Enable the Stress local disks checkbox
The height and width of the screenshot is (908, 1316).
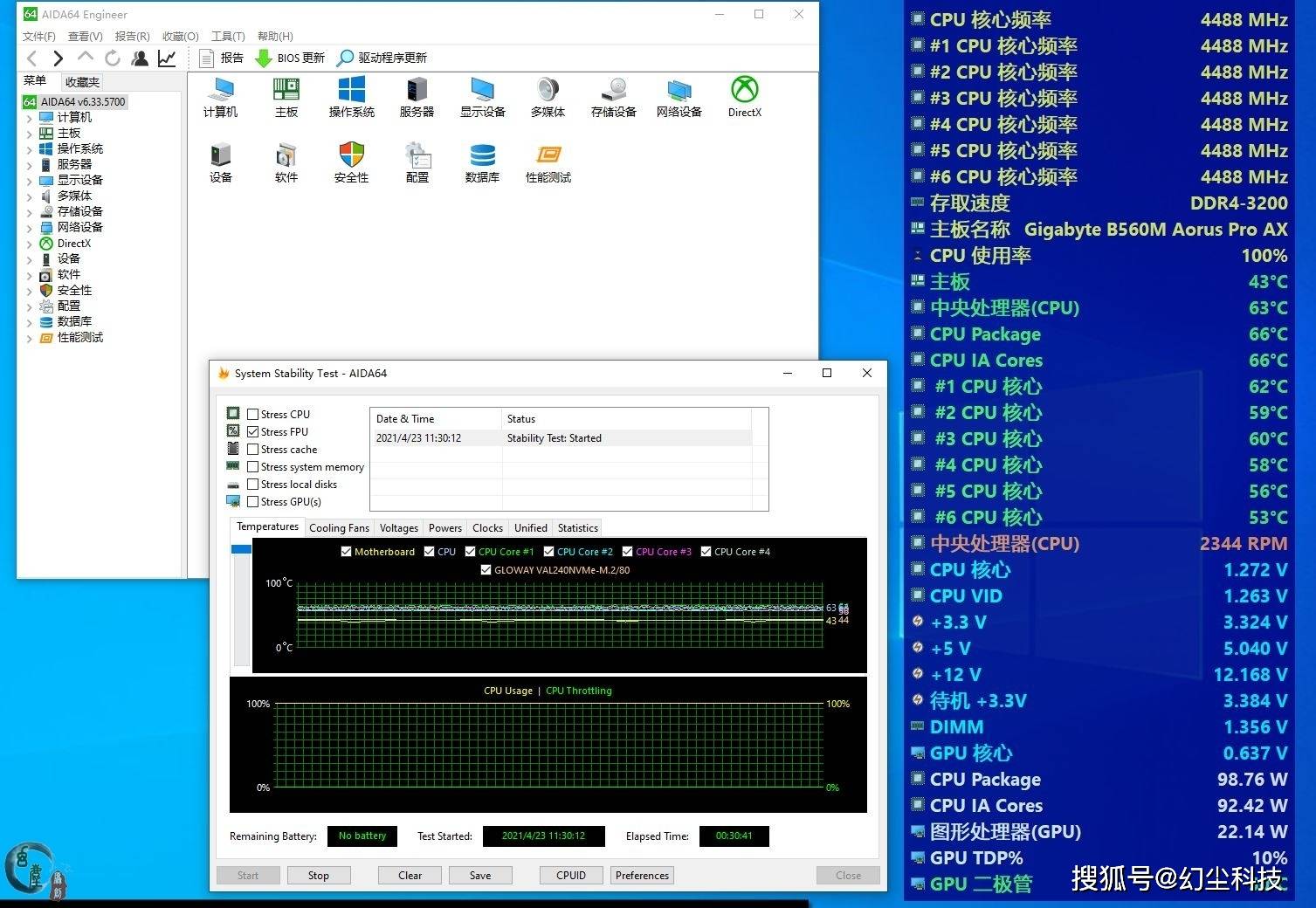[x=253, y=485]
